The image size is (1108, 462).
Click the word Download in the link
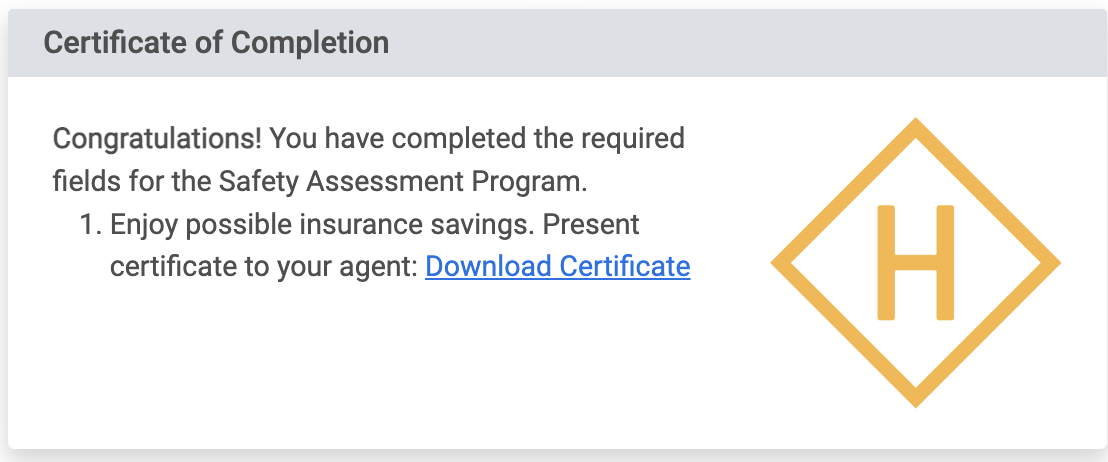click(x=488, y=266)
